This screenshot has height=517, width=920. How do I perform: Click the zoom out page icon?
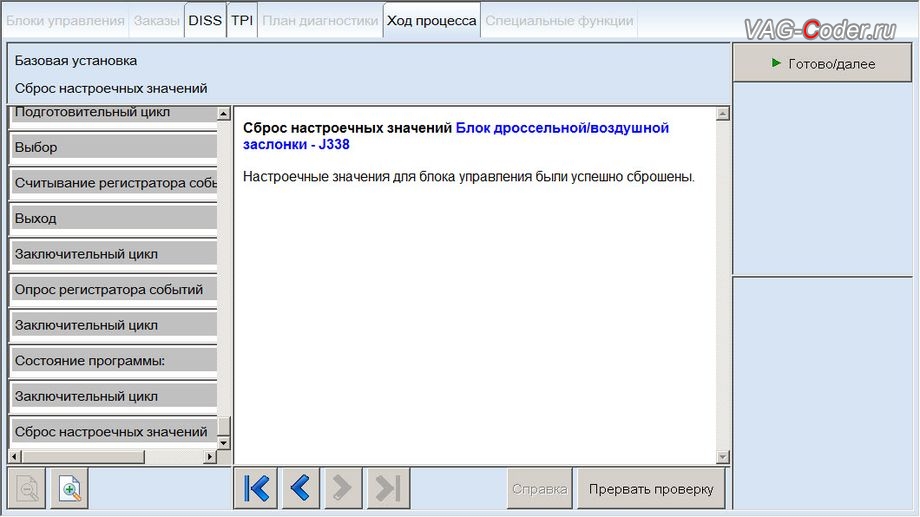click(27, 488)
